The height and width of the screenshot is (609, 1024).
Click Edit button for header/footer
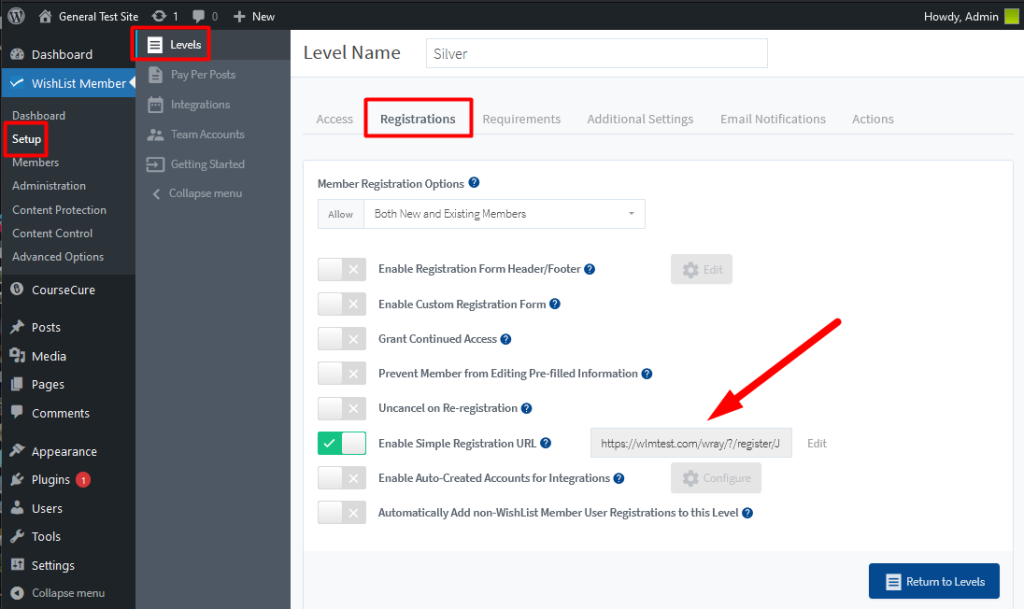click(x=701, y=269)
